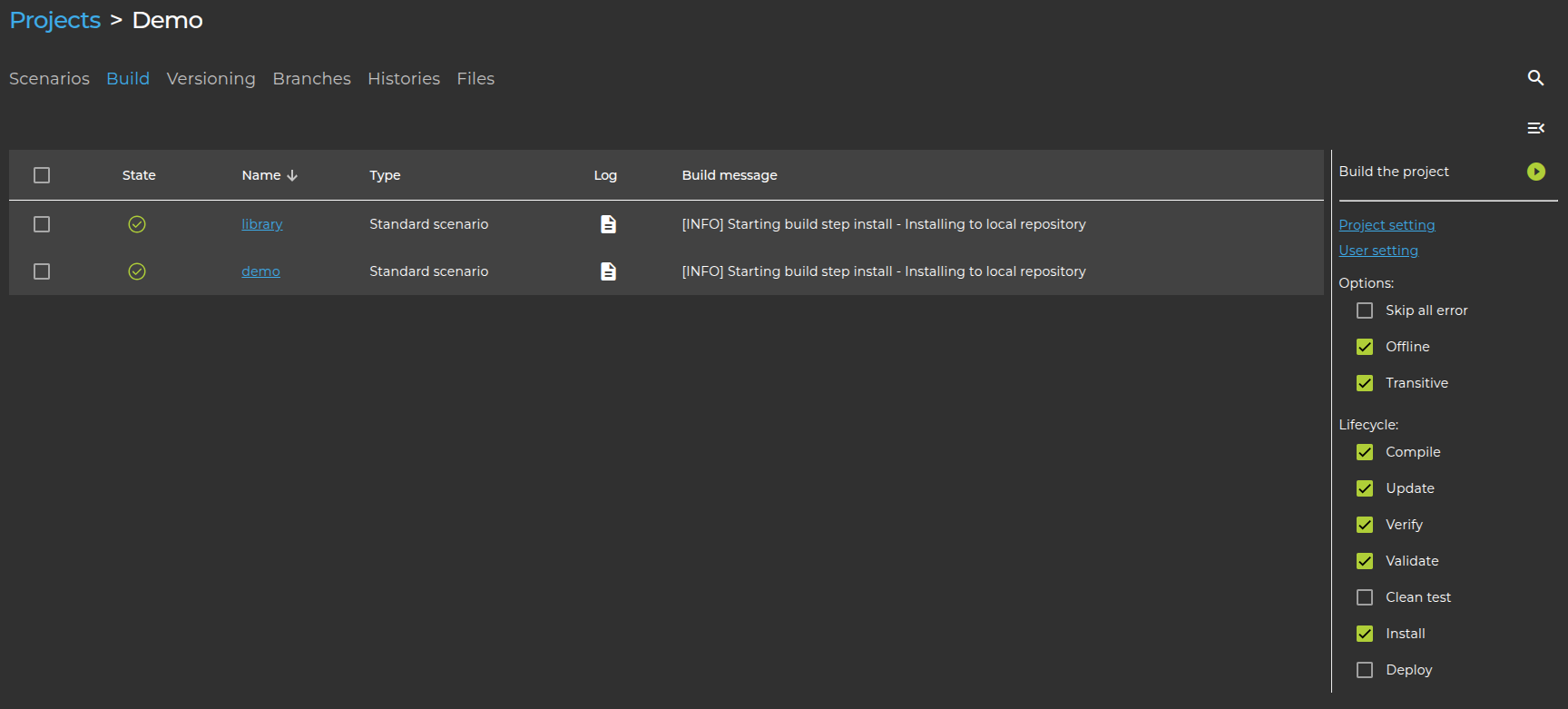Open log file icon for demo
1568x709 pixels.
point(608,271)
